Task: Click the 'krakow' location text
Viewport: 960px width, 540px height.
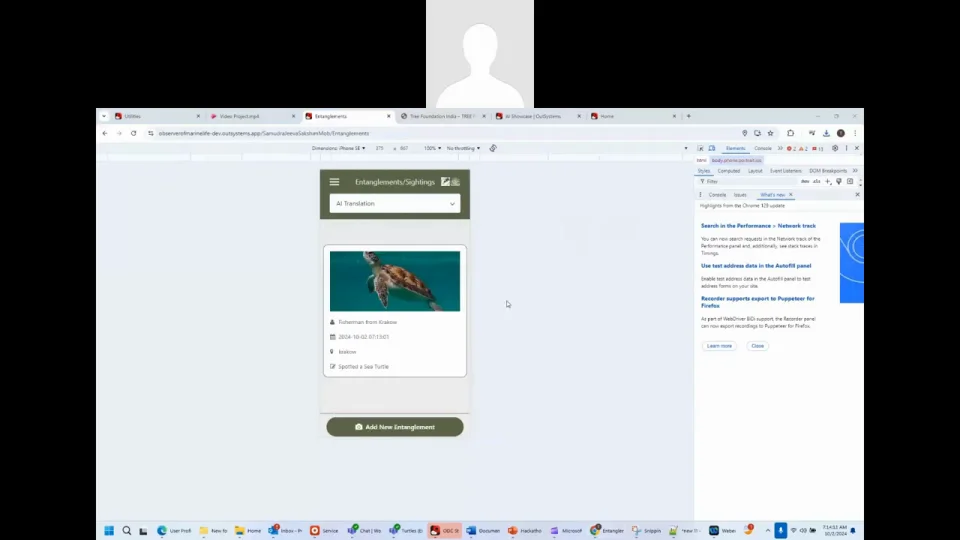Action: (x=347, y=352)
